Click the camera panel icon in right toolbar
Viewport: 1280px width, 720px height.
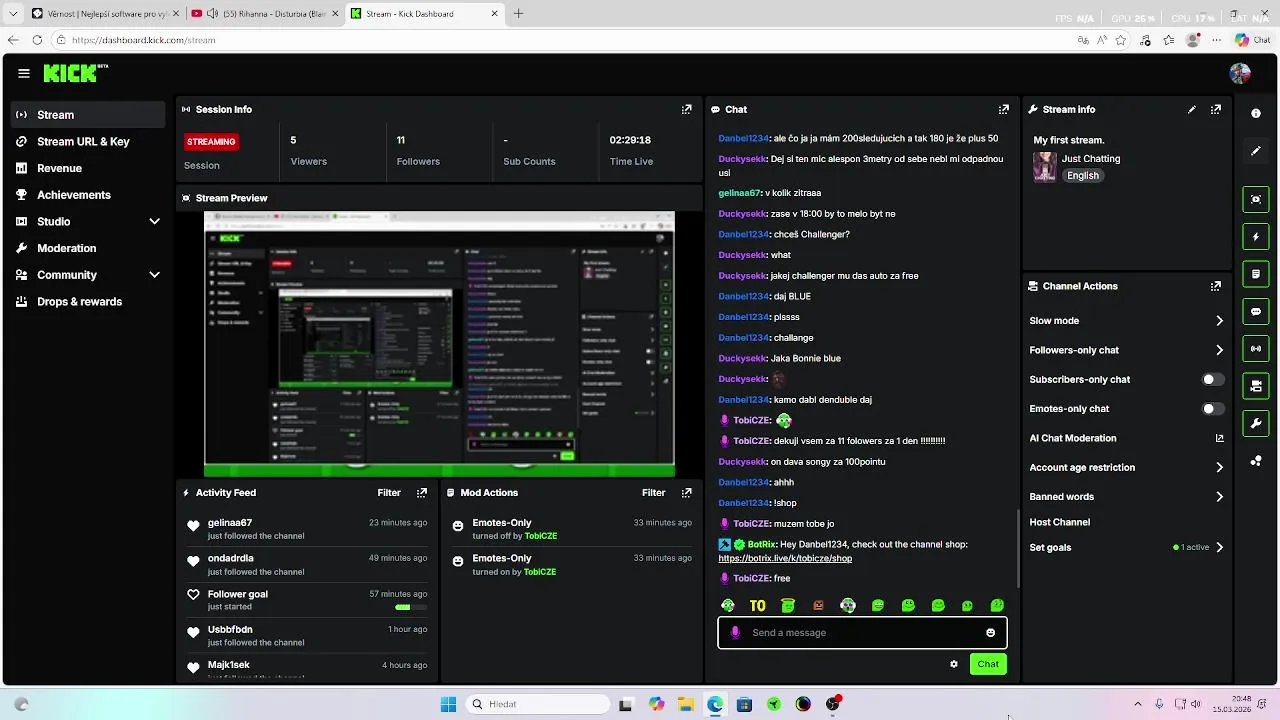pos(1256,386)
